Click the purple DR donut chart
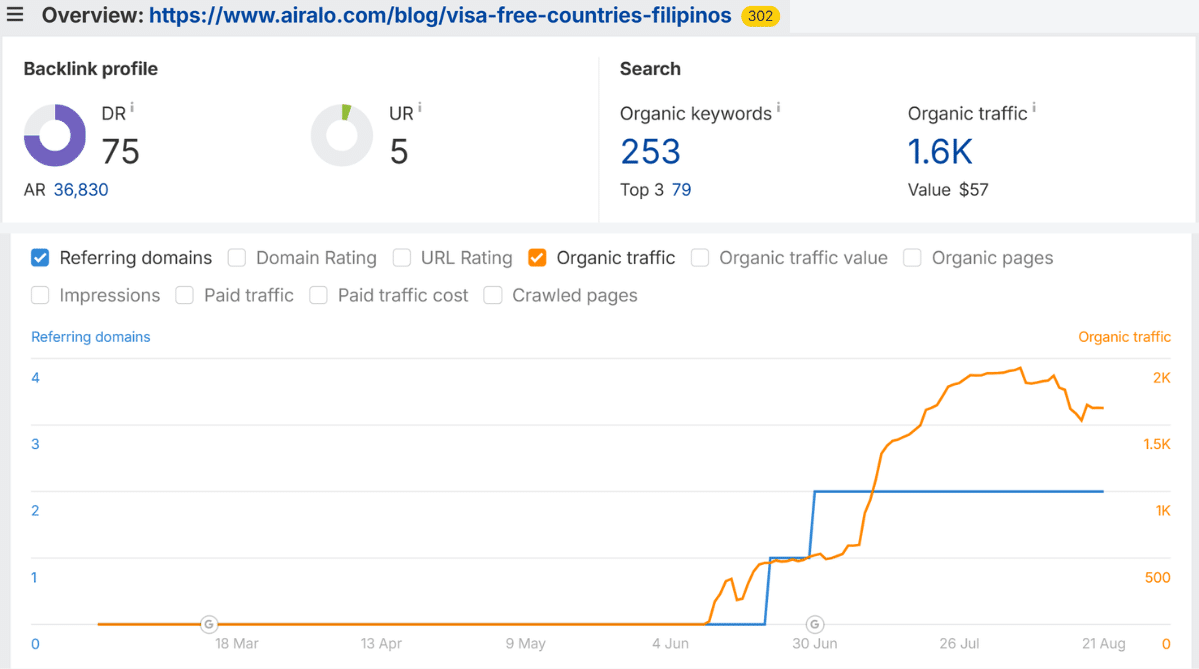Viewport: 1199px width, 669px height. click(x=54, y=135)
